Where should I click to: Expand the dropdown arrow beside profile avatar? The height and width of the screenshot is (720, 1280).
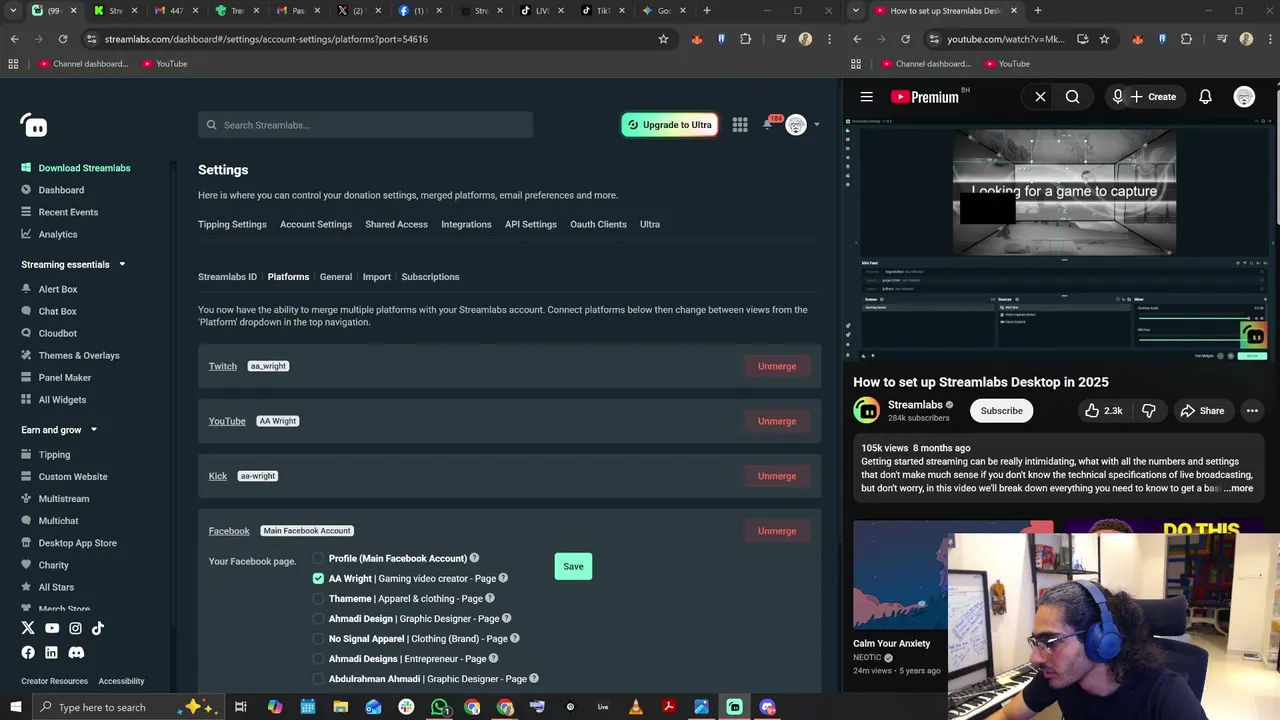816,125
